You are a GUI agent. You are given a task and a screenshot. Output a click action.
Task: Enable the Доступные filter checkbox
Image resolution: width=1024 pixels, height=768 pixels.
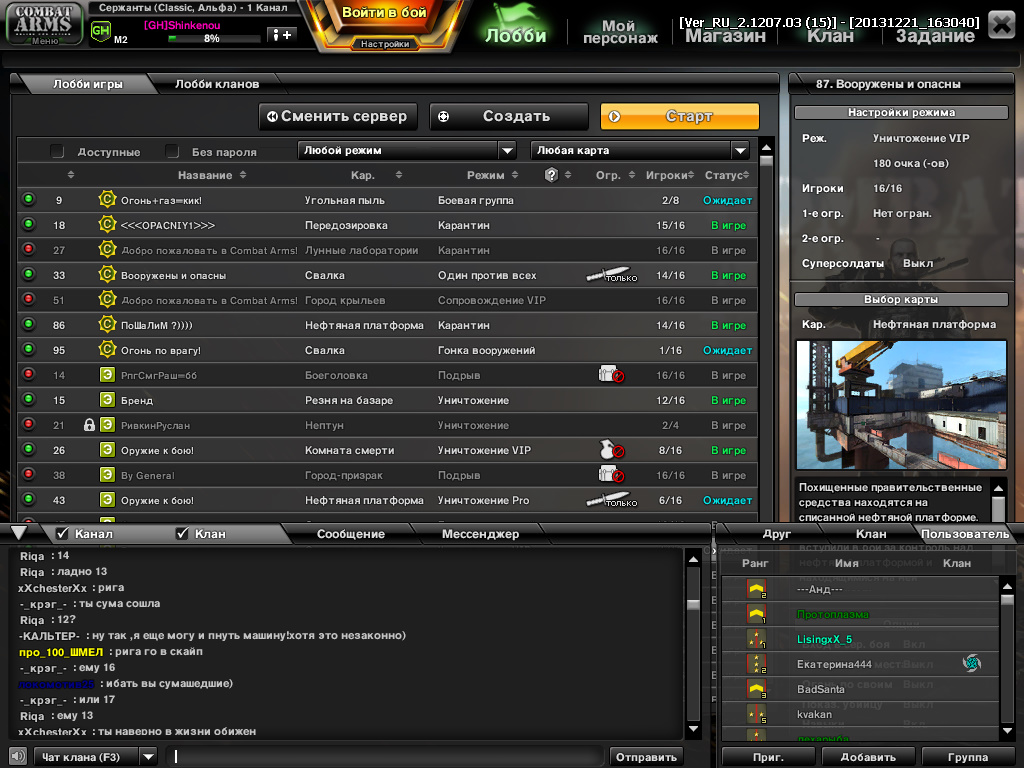(57, 152)
